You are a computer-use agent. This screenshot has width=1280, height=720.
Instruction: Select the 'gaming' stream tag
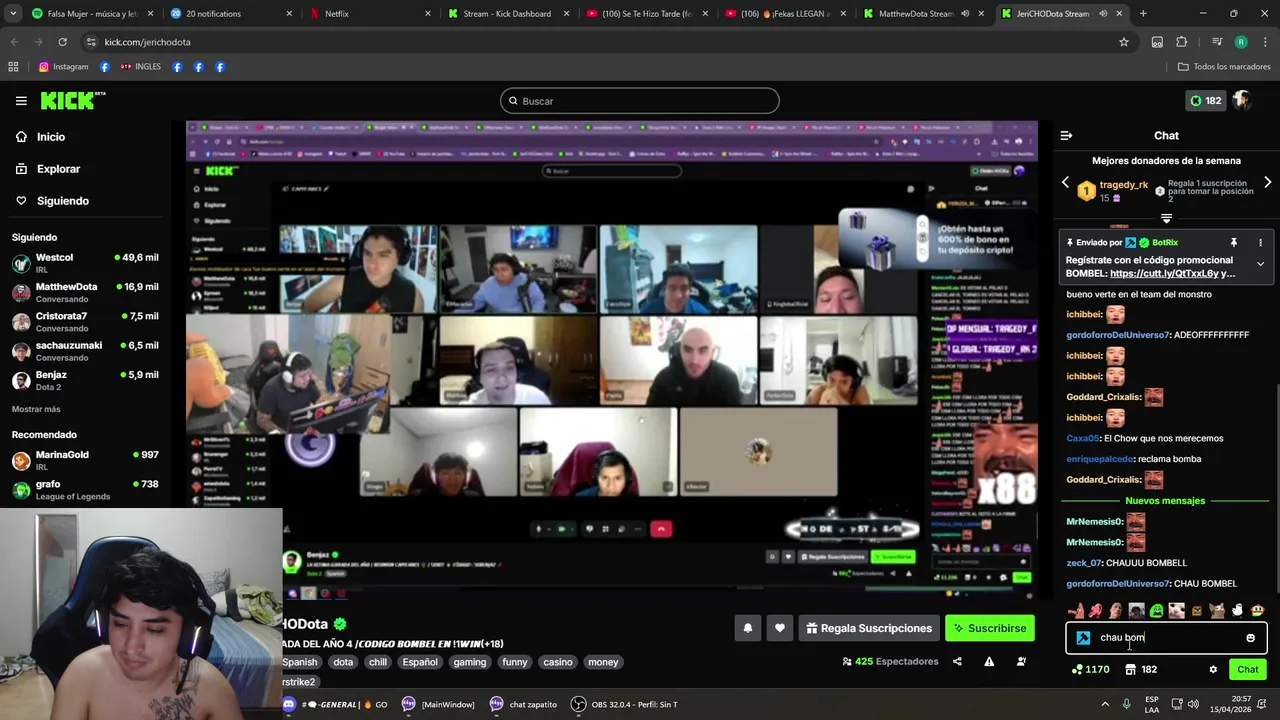[x=469, y=662]
